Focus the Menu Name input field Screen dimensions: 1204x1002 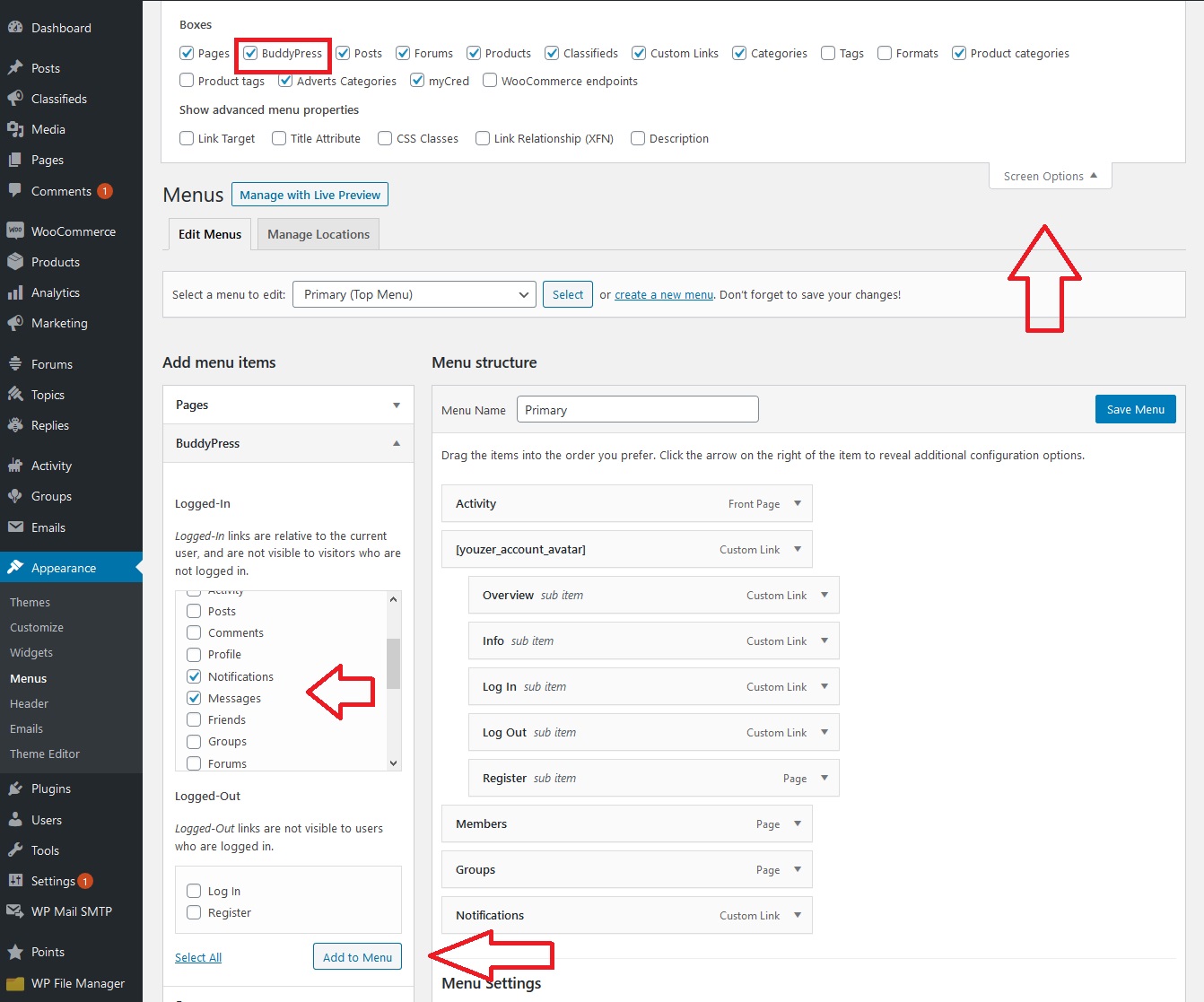(x=638, y=410)
